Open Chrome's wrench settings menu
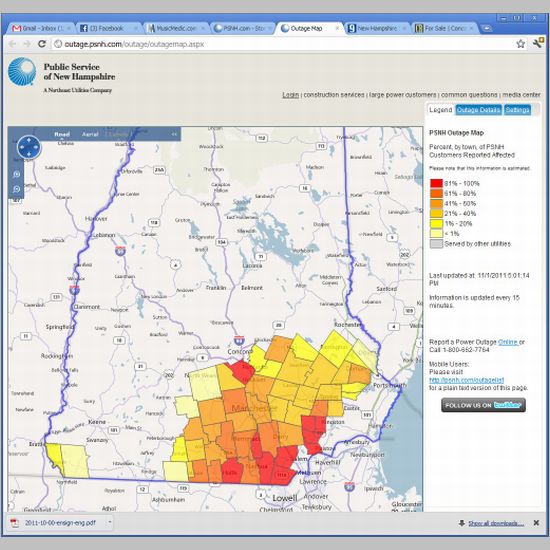 click(x=538, y=43)
